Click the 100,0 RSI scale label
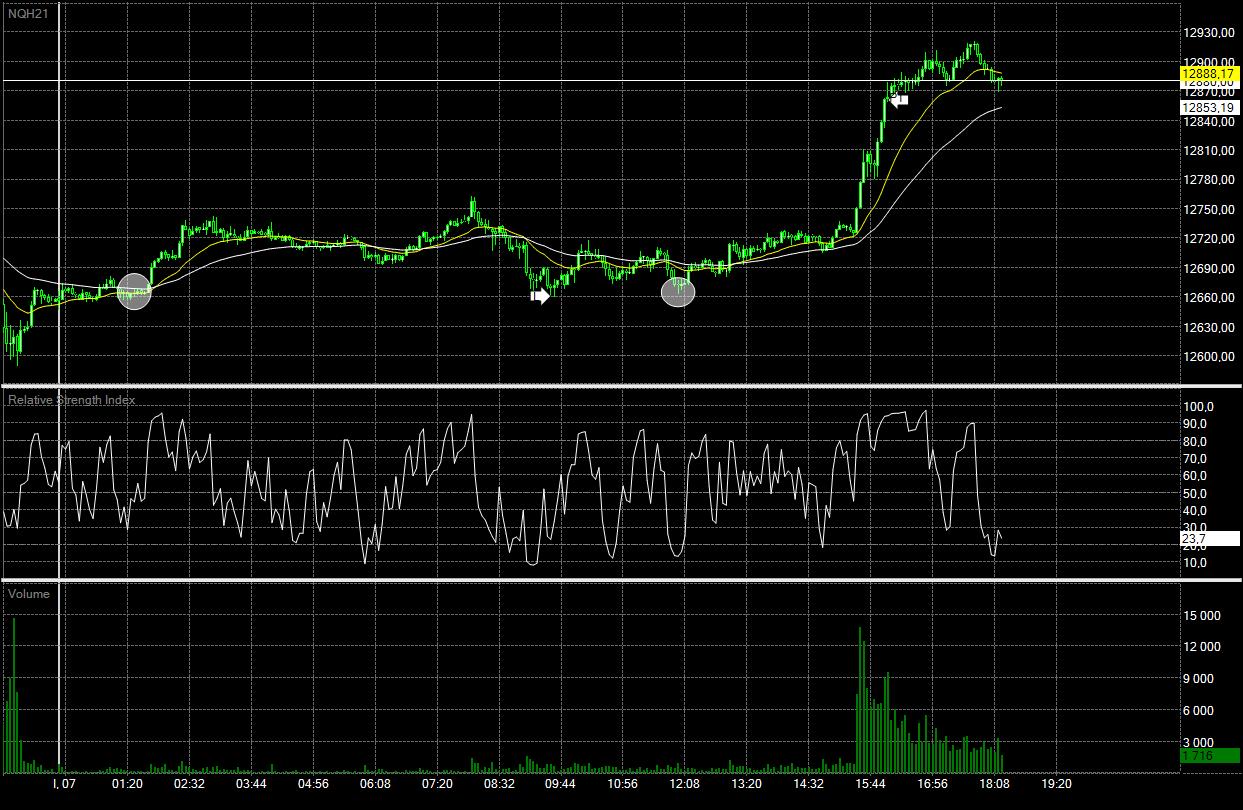 pyautogui.click(x=1198, y=407)
